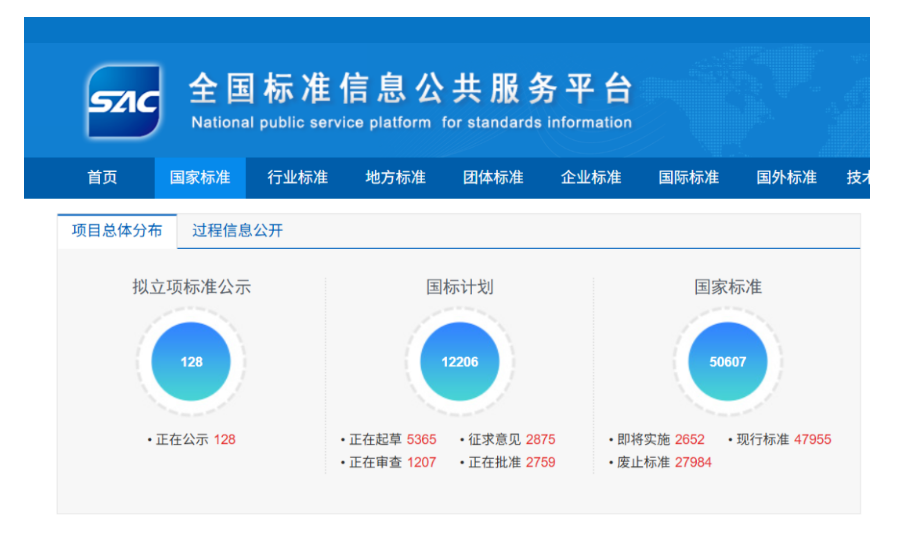Click the 拟立项标准公示 heading
913x539 pixels.
(192, 287)
